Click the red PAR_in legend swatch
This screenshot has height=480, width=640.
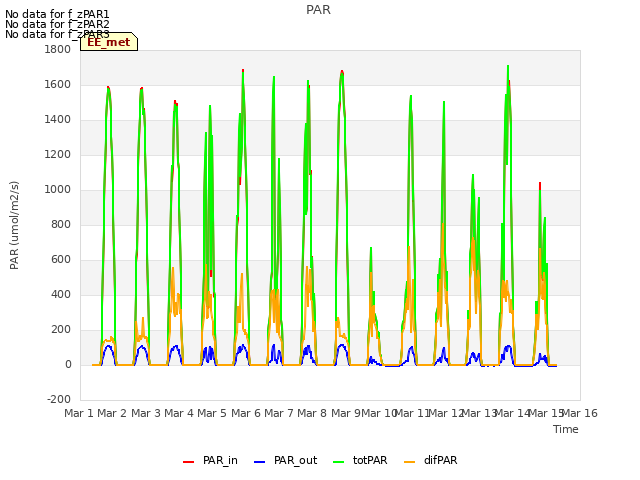pyautogui.click(x=188, y=462)
